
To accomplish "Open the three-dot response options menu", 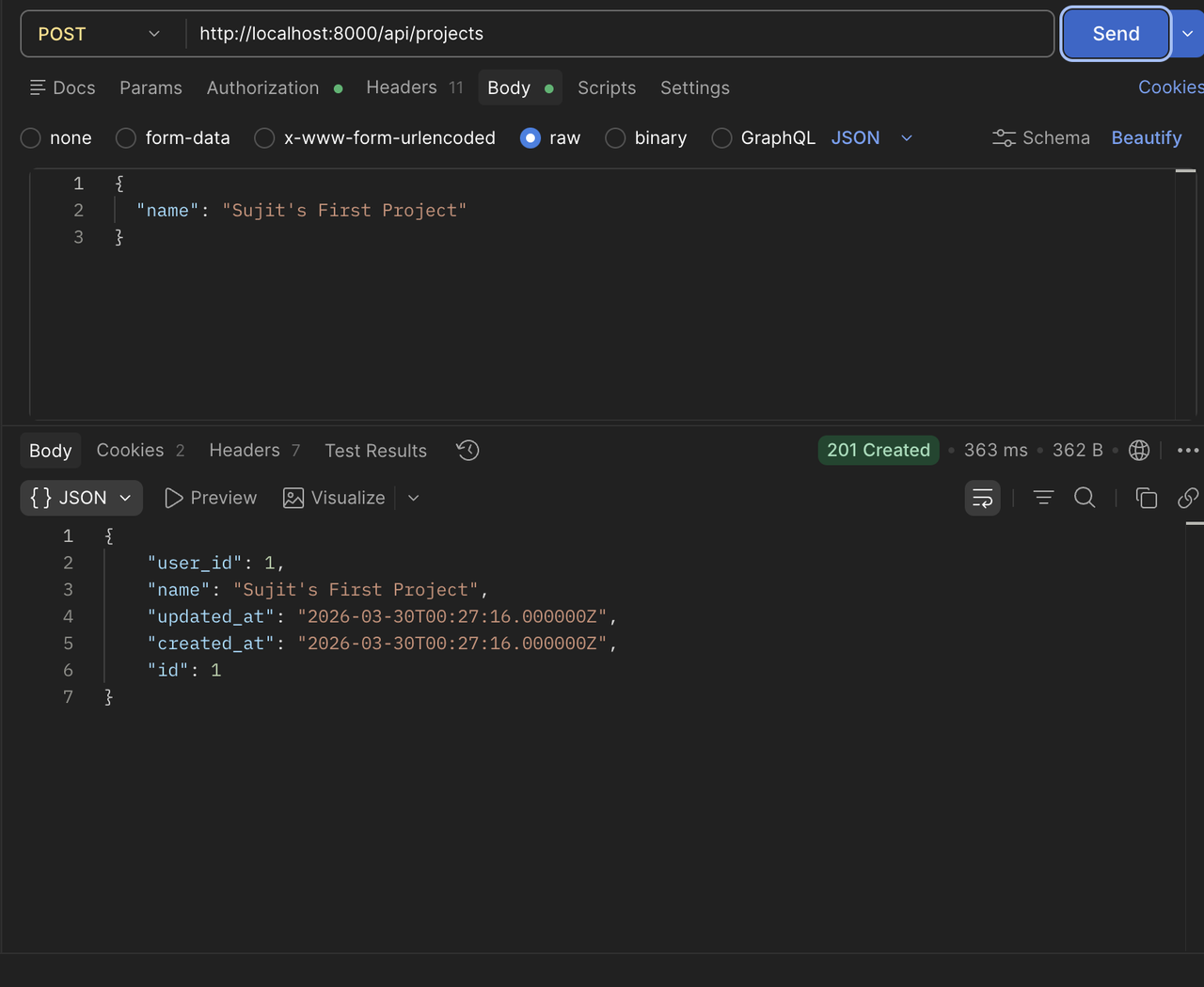I will (x=1188, y=451).
